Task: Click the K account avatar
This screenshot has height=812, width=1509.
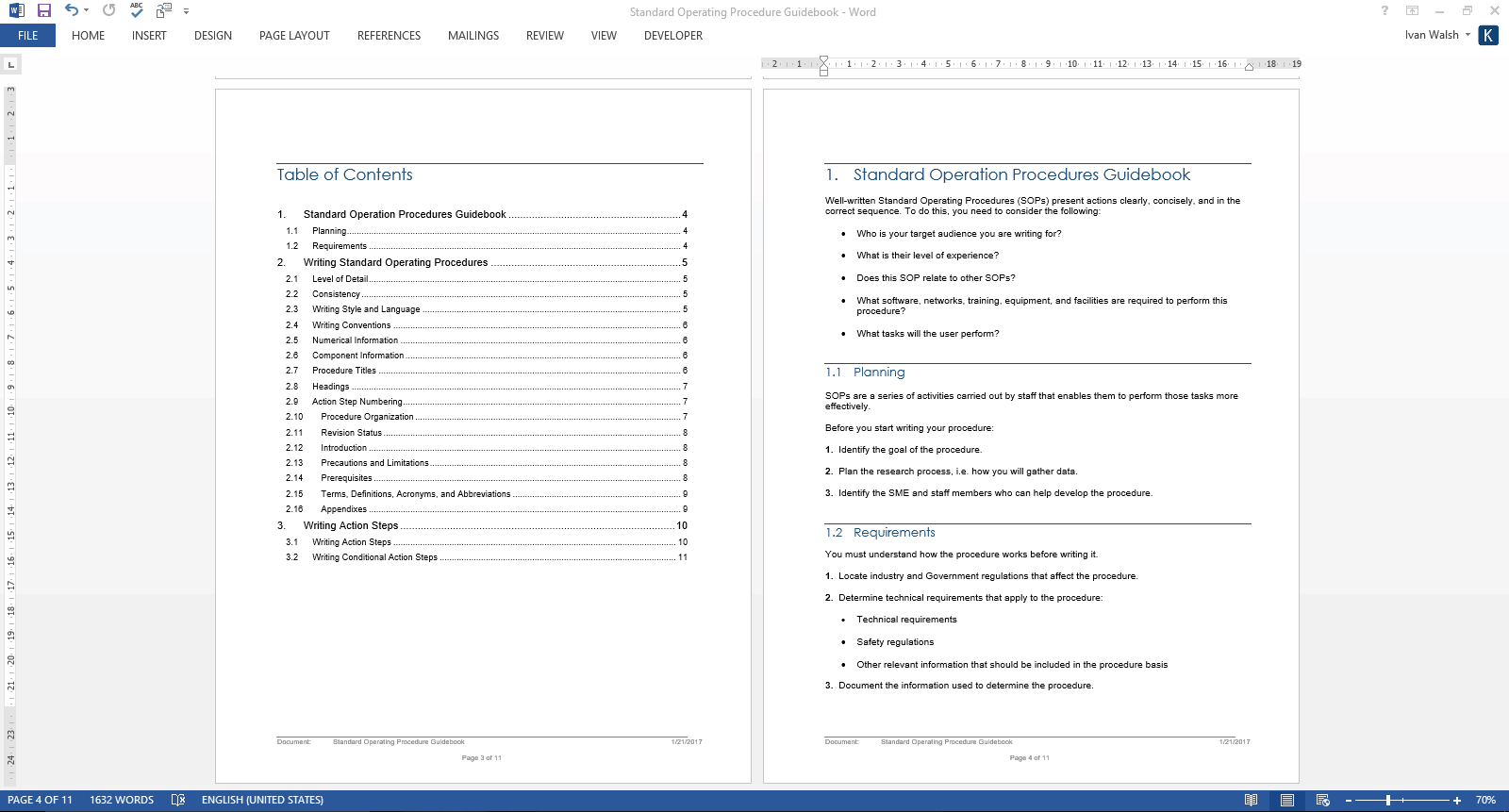Action: (x=1488, y=36)
